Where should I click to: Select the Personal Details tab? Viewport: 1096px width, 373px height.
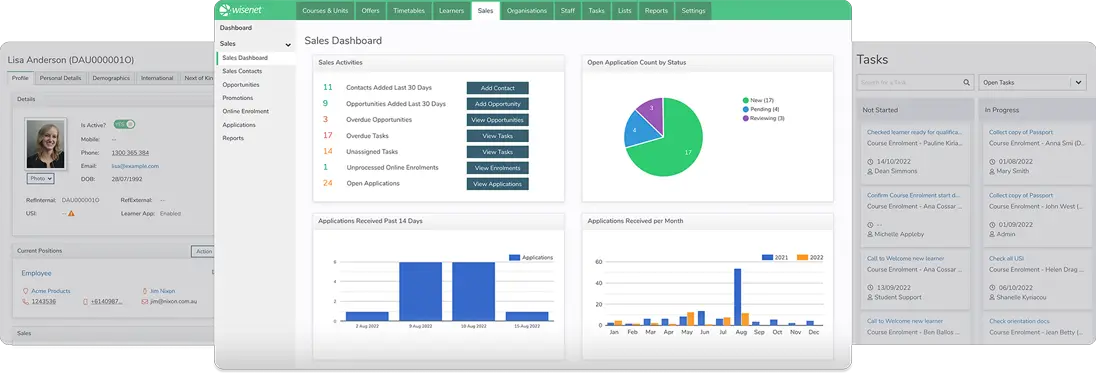[60, 78]
